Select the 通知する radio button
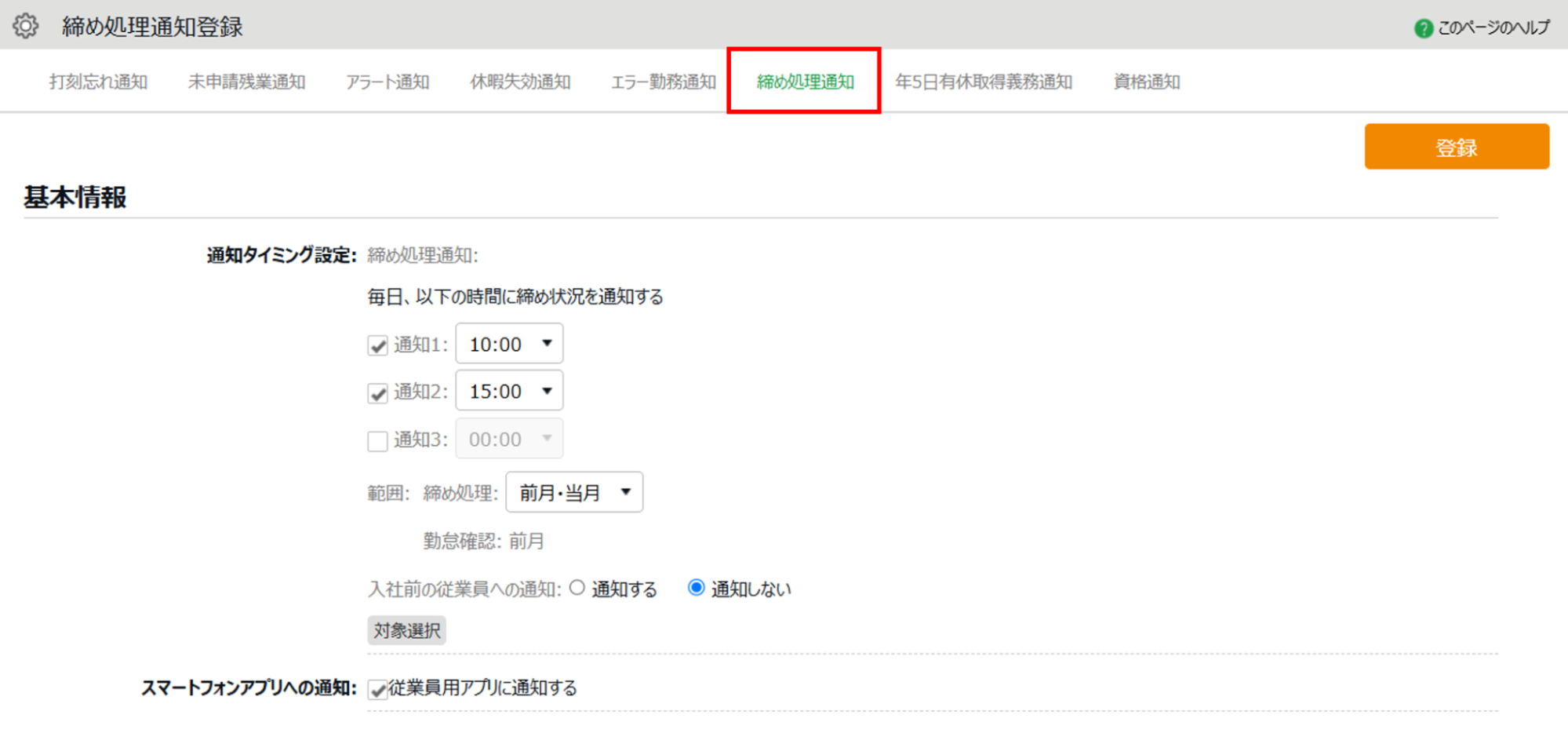This screenshot has width=1568, height=733. (x=577, y=588)
